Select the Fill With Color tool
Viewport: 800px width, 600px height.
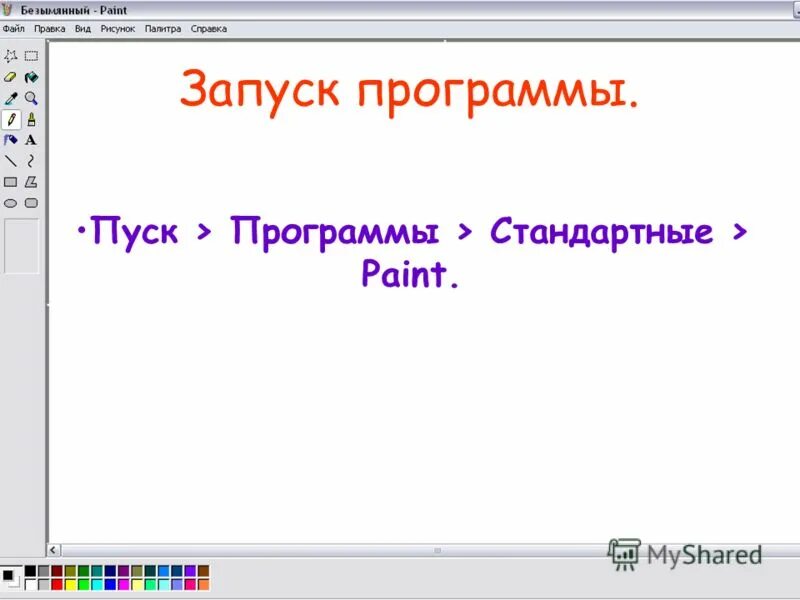click(30, 77)
